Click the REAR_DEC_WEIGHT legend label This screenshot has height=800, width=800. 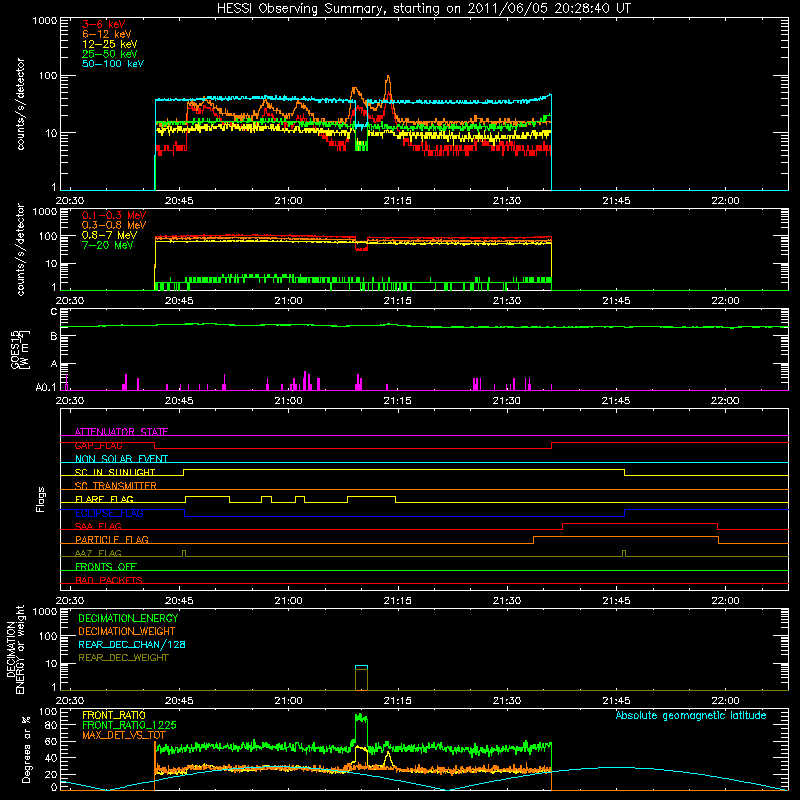click(x=123, y=658)
